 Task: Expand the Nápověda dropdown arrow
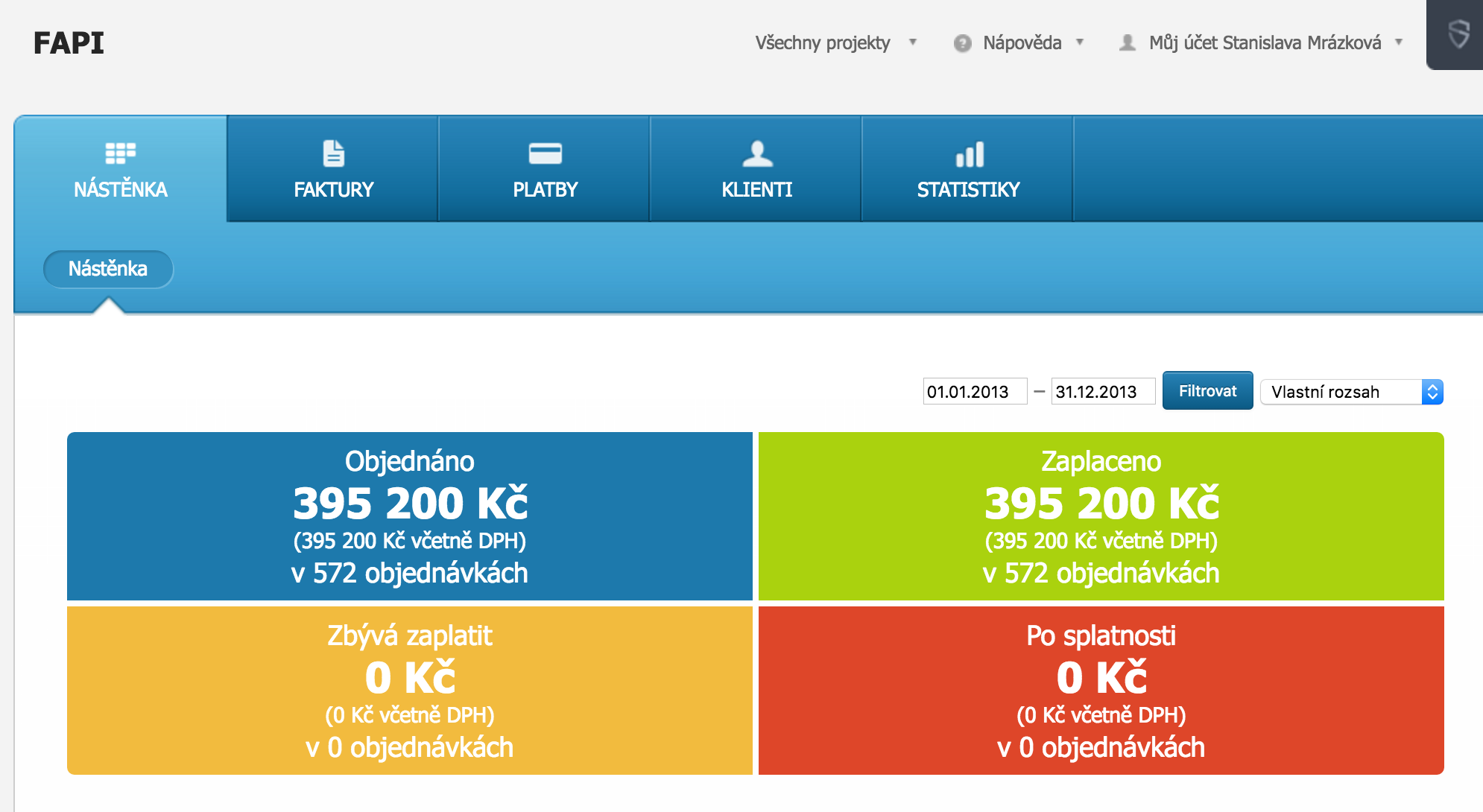point(1079,42)
